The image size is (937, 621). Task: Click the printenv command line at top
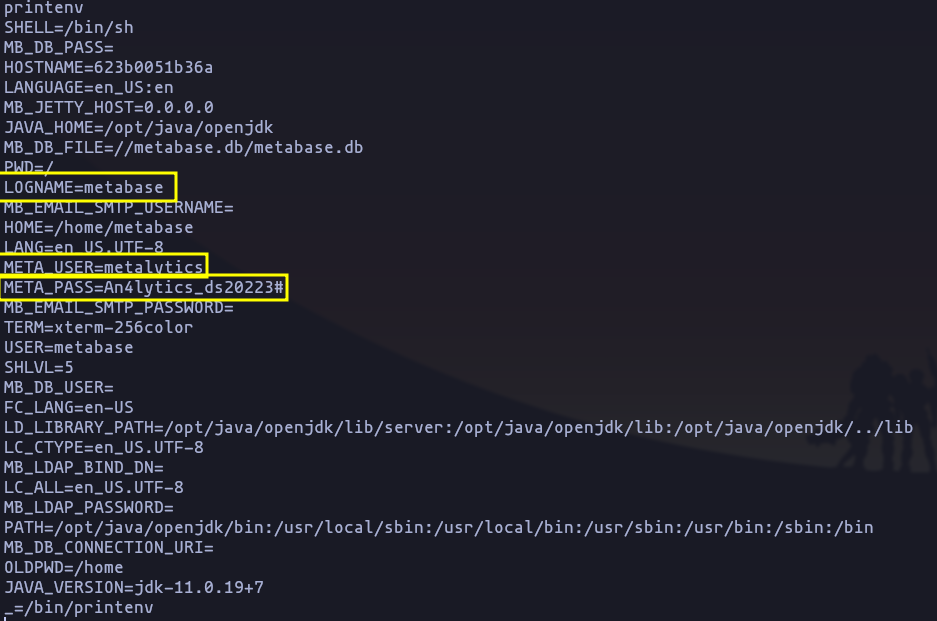coord(44,8)
